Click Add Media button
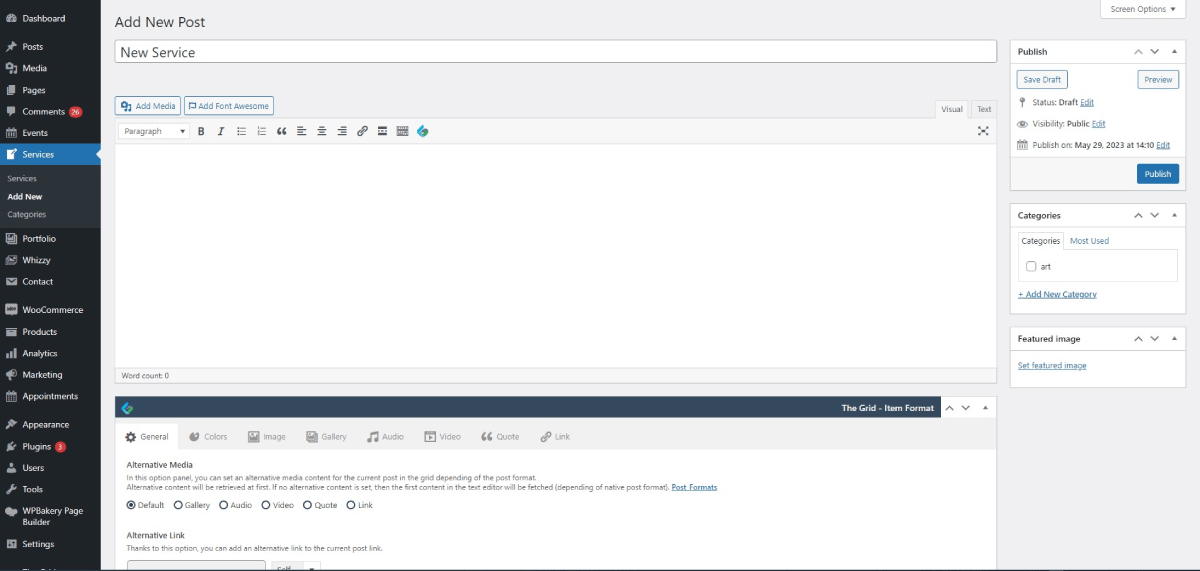 [148, 106]
